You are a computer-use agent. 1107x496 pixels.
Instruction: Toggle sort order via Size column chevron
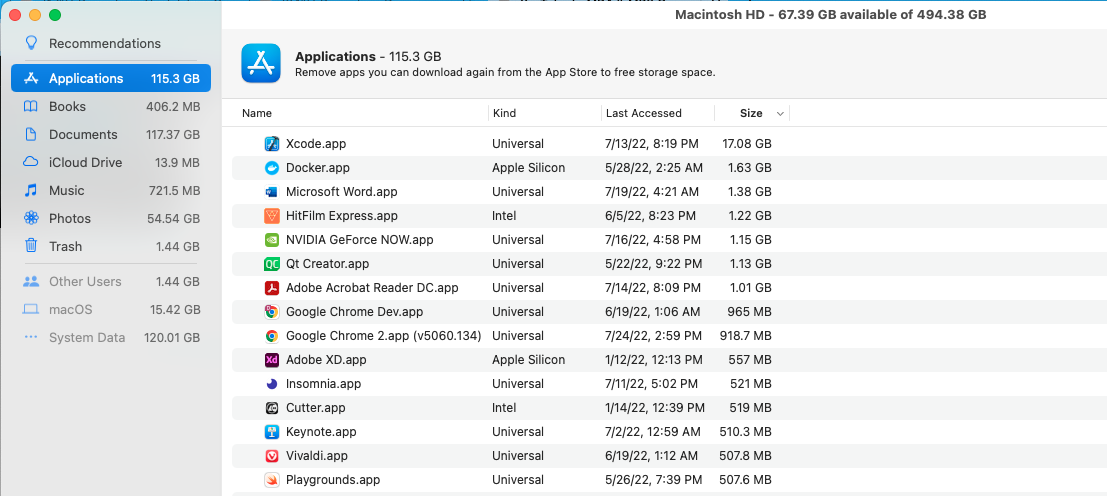(x=780, y=113)
